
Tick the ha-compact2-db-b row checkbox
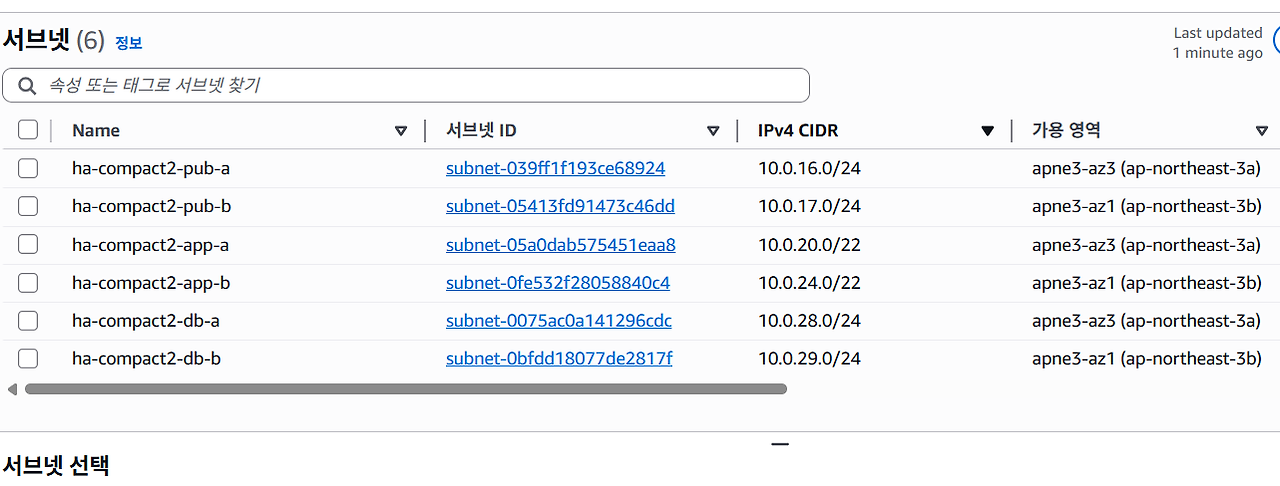point(28,359)
